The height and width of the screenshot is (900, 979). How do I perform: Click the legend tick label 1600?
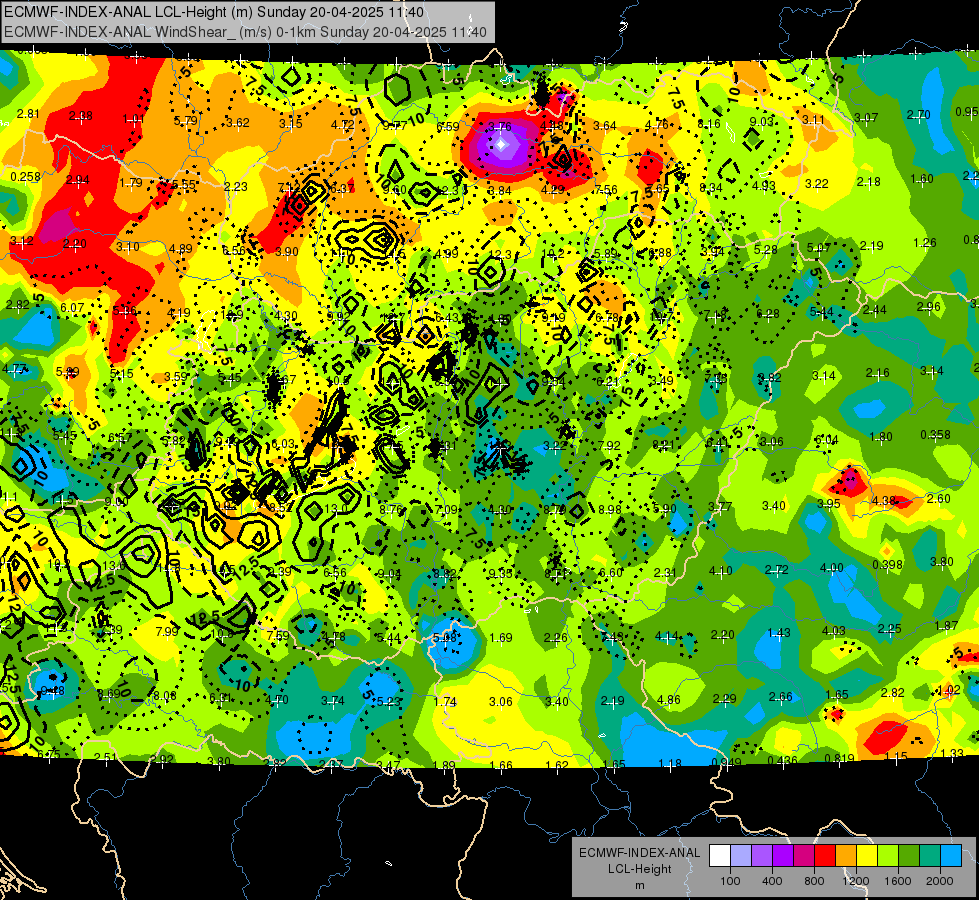[x=898, y=881]
